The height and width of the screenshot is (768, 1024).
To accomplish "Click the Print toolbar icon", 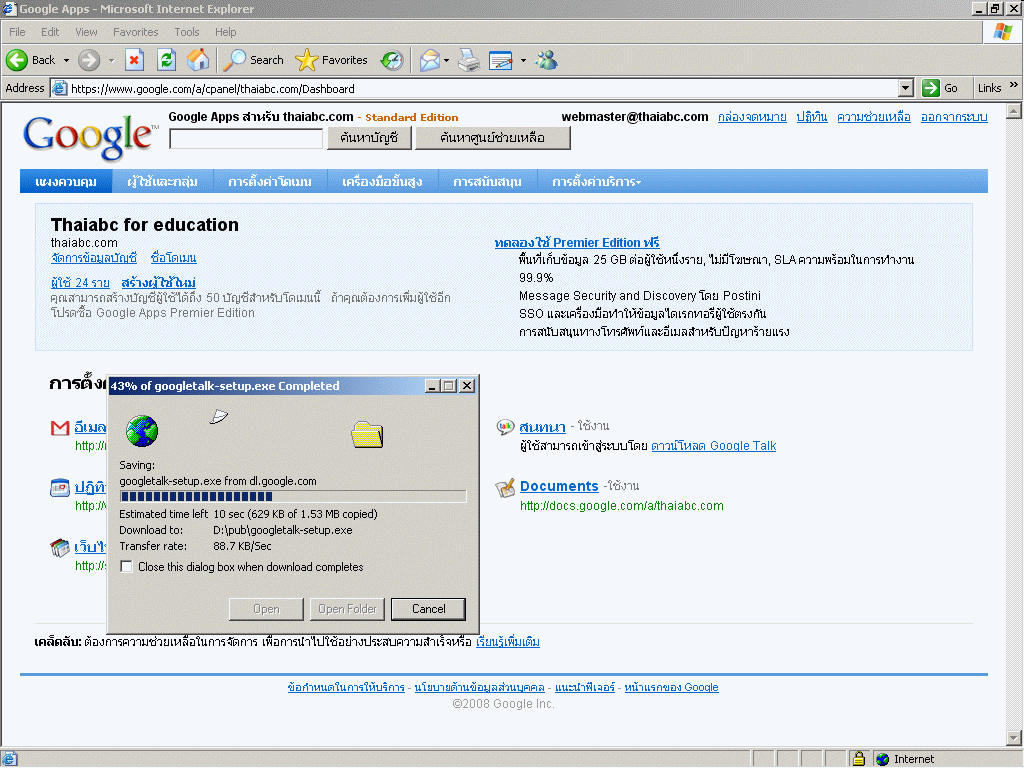I will pos(469,60).
